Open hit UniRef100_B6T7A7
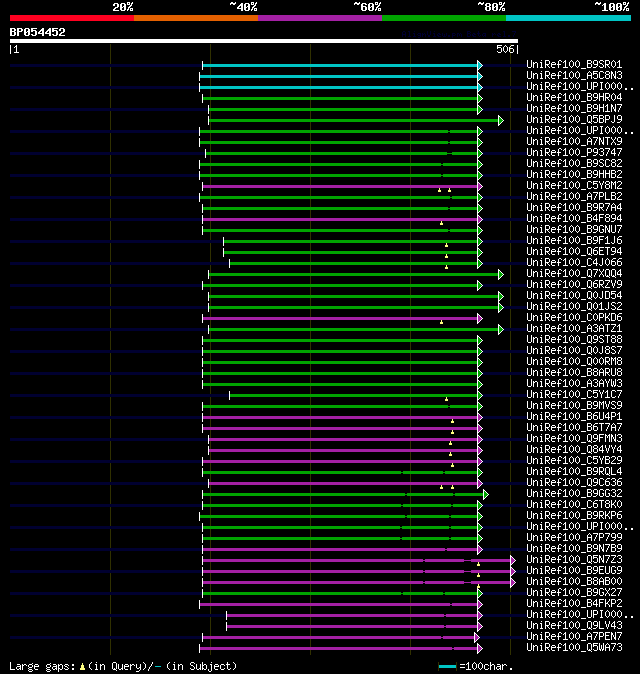 point(574,428)
